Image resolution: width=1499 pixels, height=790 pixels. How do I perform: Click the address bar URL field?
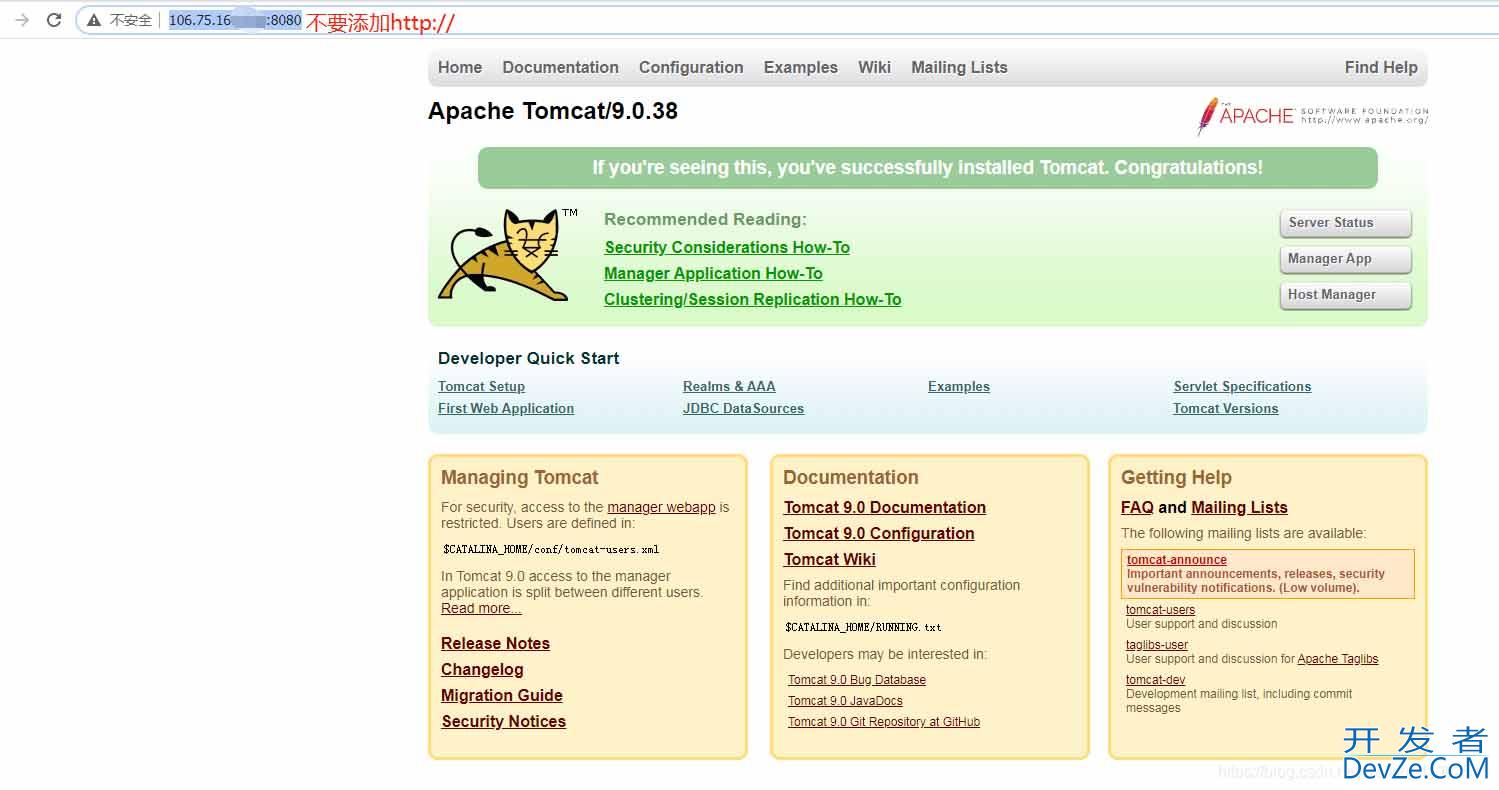pos(786,20)
